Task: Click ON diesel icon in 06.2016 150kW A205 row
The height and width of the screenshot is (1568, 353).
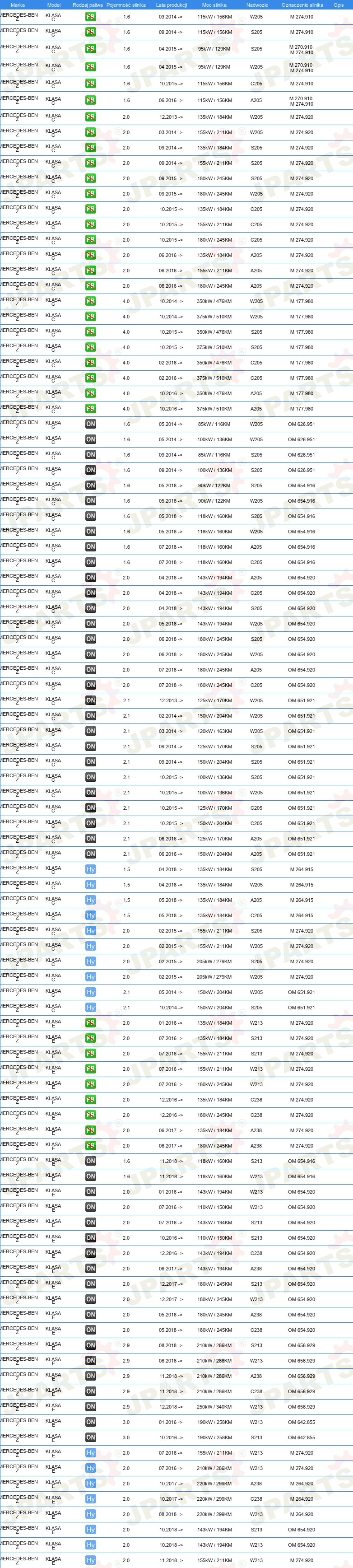Action: tap(90, 854)
